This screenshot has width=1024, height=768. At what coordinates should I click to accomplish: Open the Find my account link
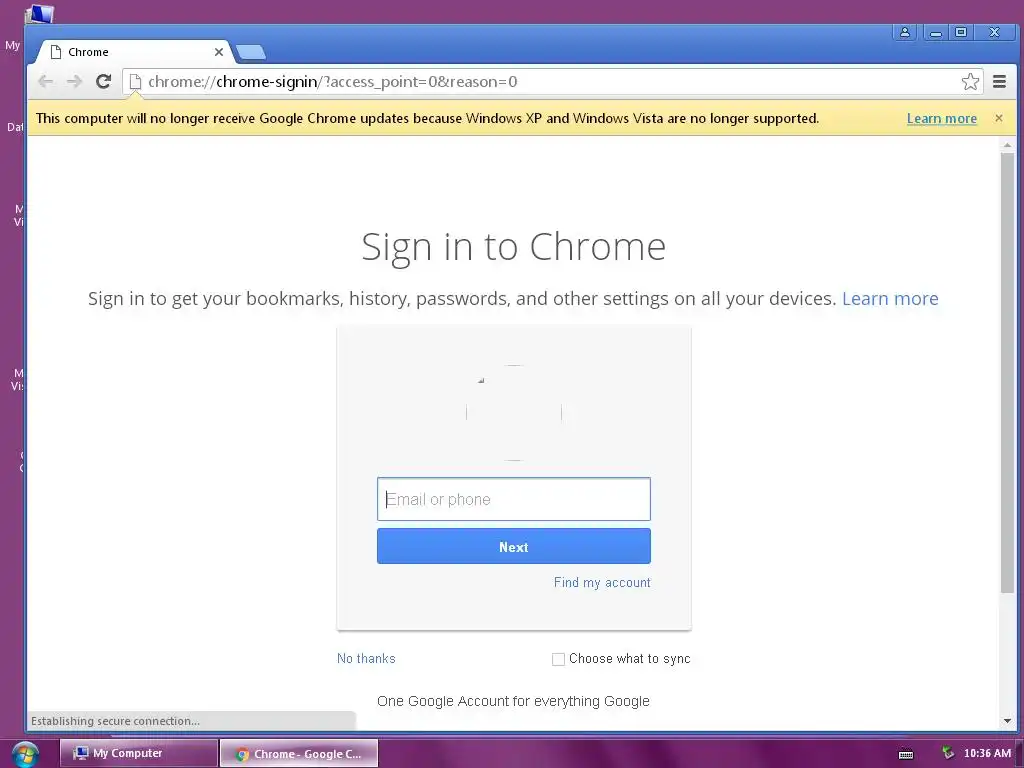[x=602, y=583]
